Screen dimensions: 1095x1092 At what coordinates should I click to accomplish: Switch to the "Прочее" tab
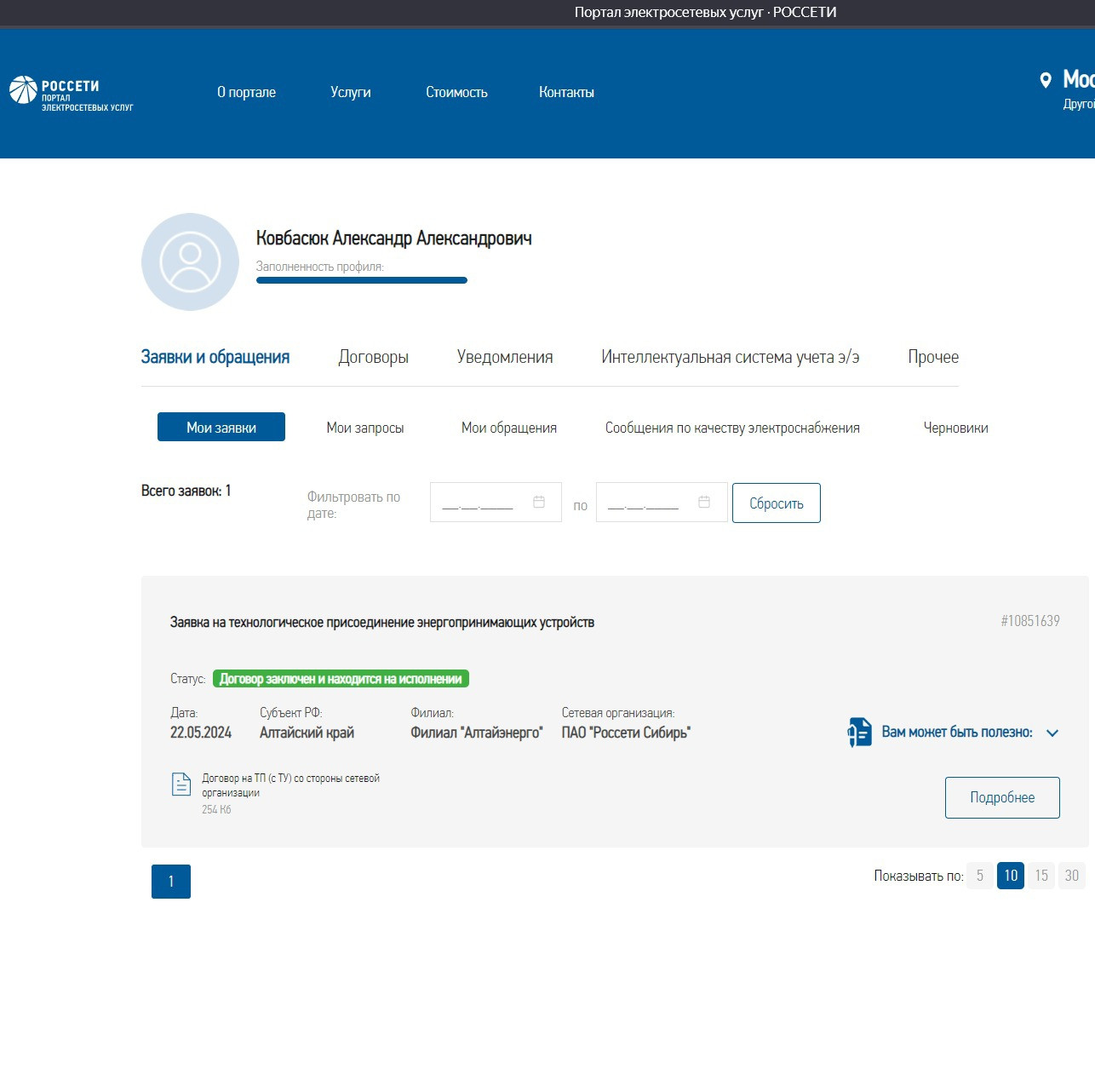[x=933, y=357]
